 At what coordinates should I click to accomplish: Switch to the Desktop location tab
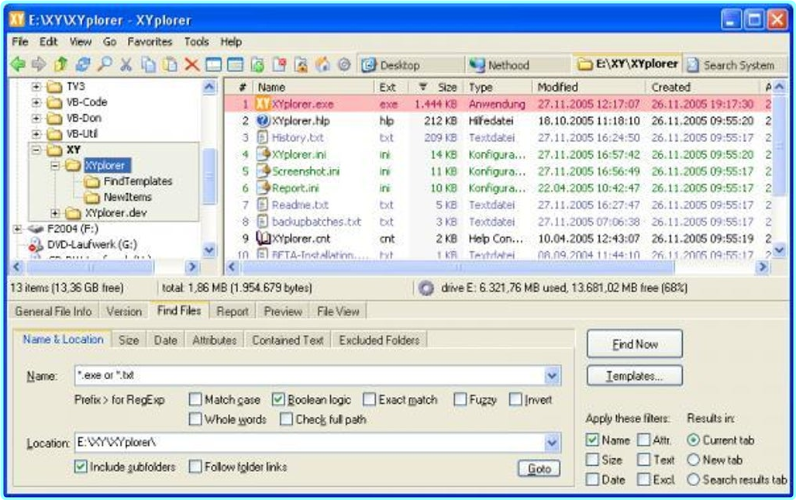(411, 65)
